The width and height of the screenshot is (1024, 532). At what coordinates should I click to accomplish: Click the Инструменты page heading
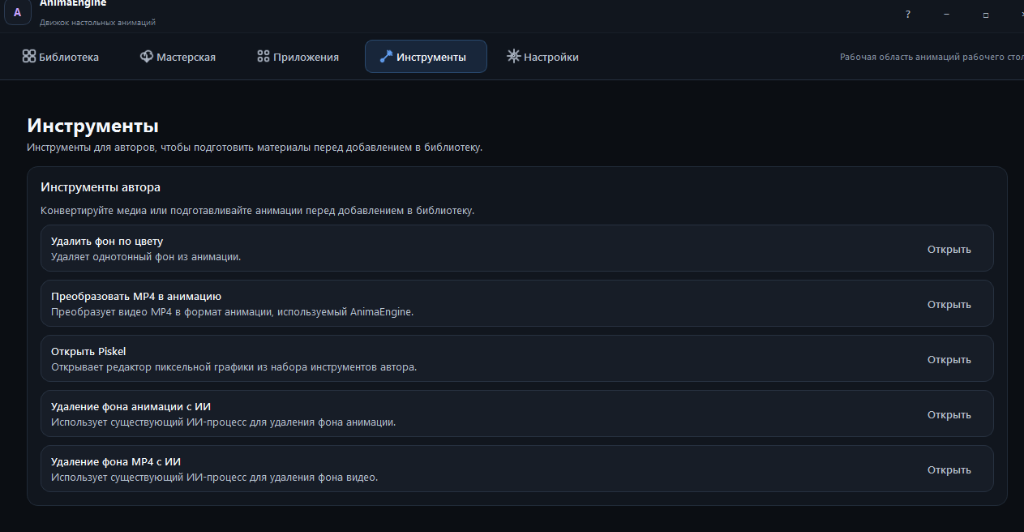92,125
